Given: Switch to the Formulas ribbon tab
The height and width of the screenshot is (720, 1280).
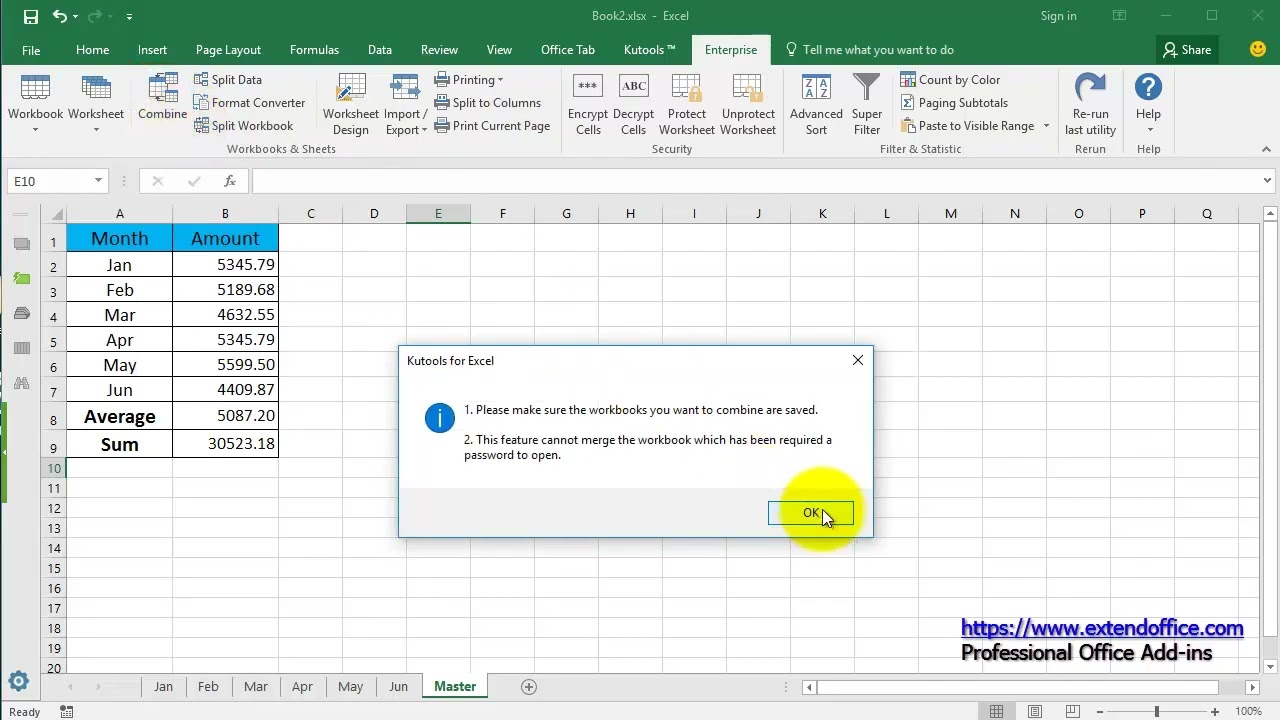Looking at the screenshot, I should pyautogui.click(x=314, y=50).
